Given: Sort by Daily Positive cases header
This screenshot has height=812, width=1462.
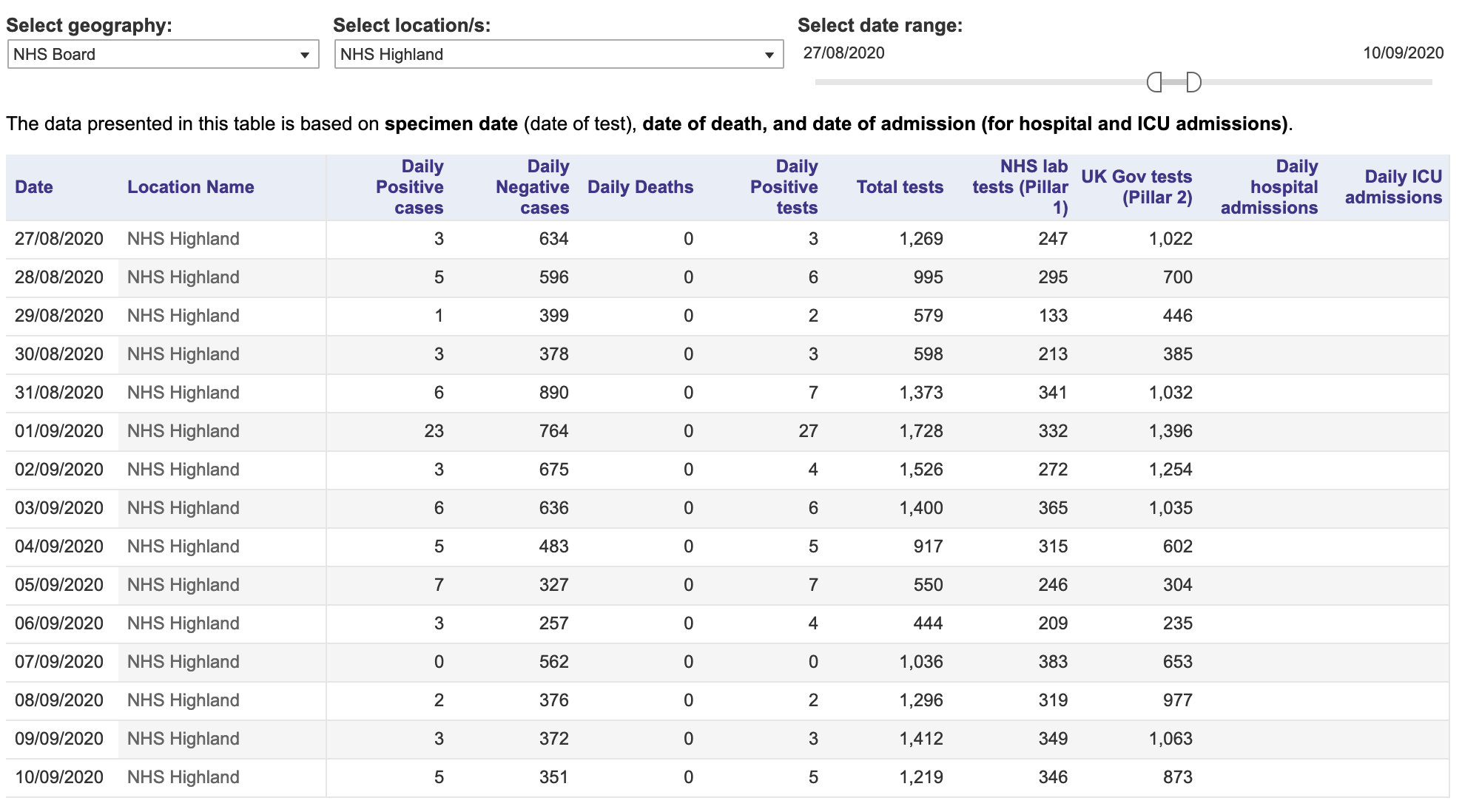Looking at the screenshot, I should tap(410, 187).
